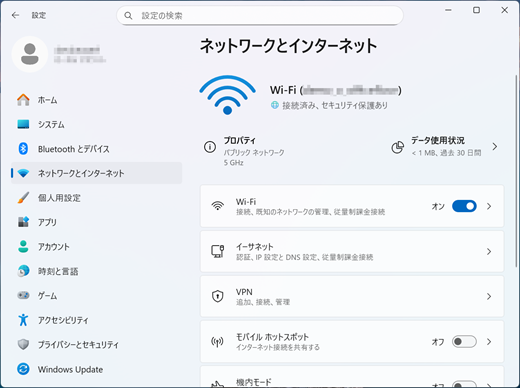This screenshot has height=388, width=520.
Task: Open アクセシビリティ settings category
Action: pos(97,320)
